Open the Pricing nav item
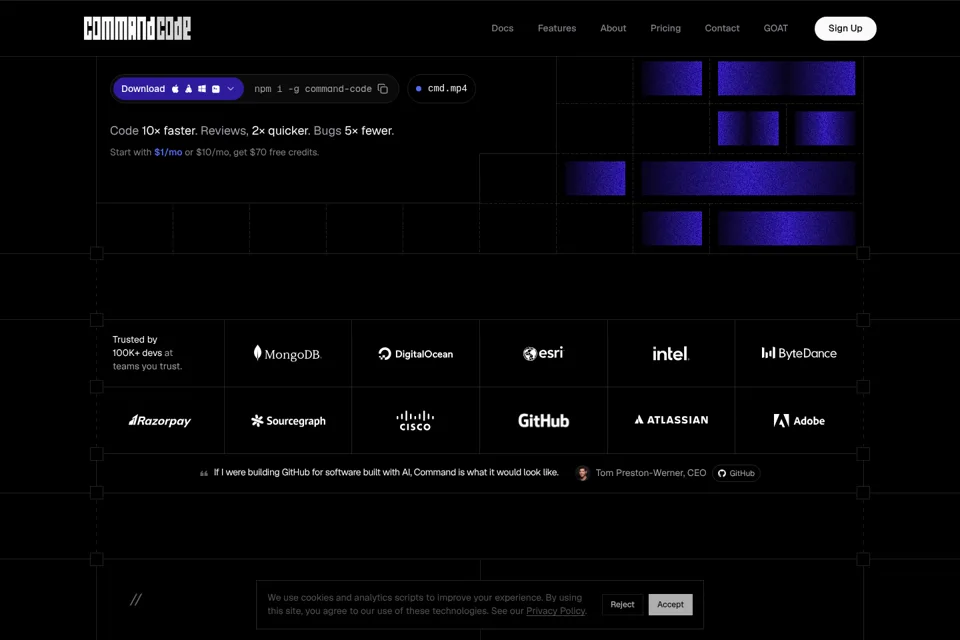This screenshot has width=960, height=640. [666, 28]
